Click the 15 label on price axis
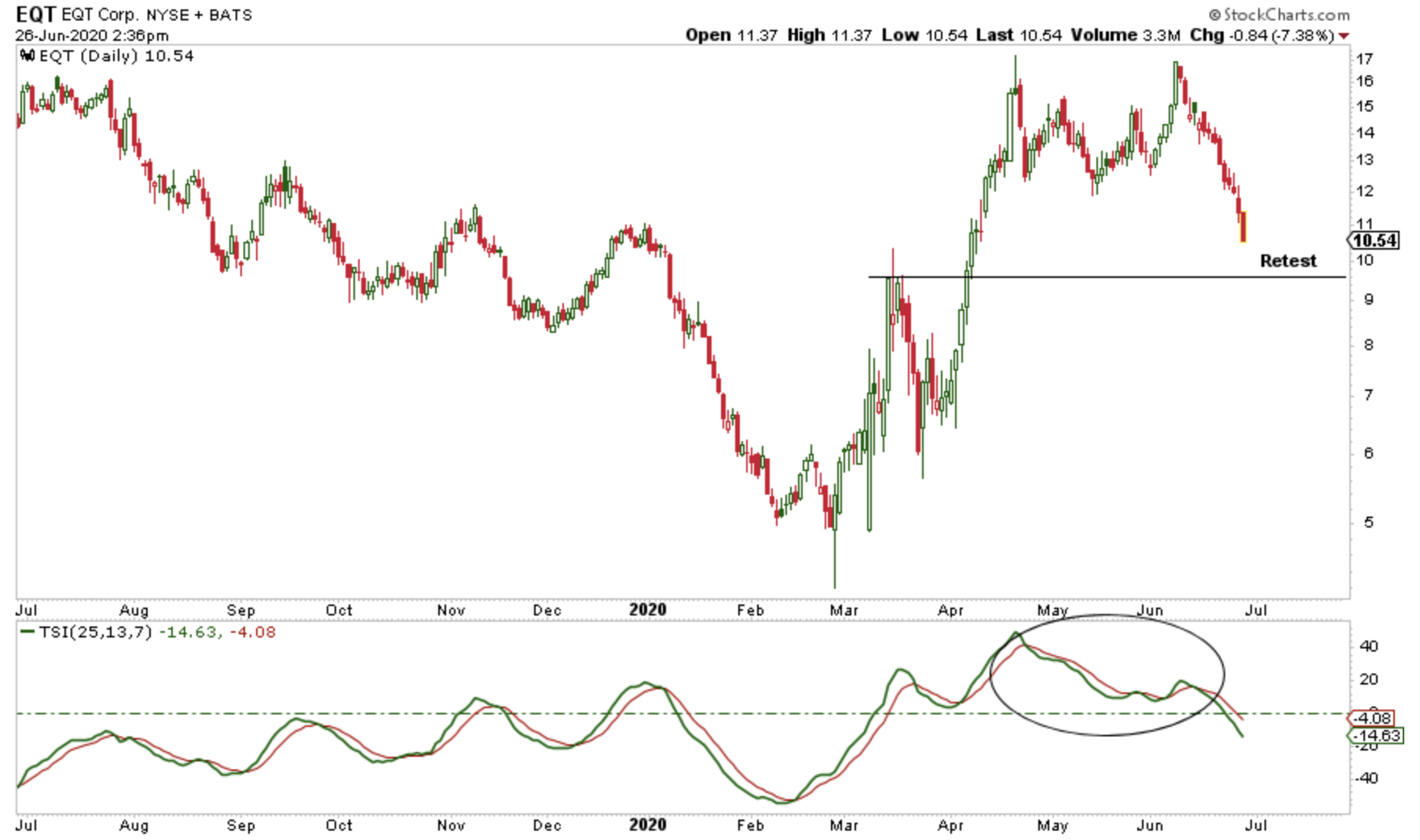Viewport: 1420px width, 840px height. [1365, 106]
